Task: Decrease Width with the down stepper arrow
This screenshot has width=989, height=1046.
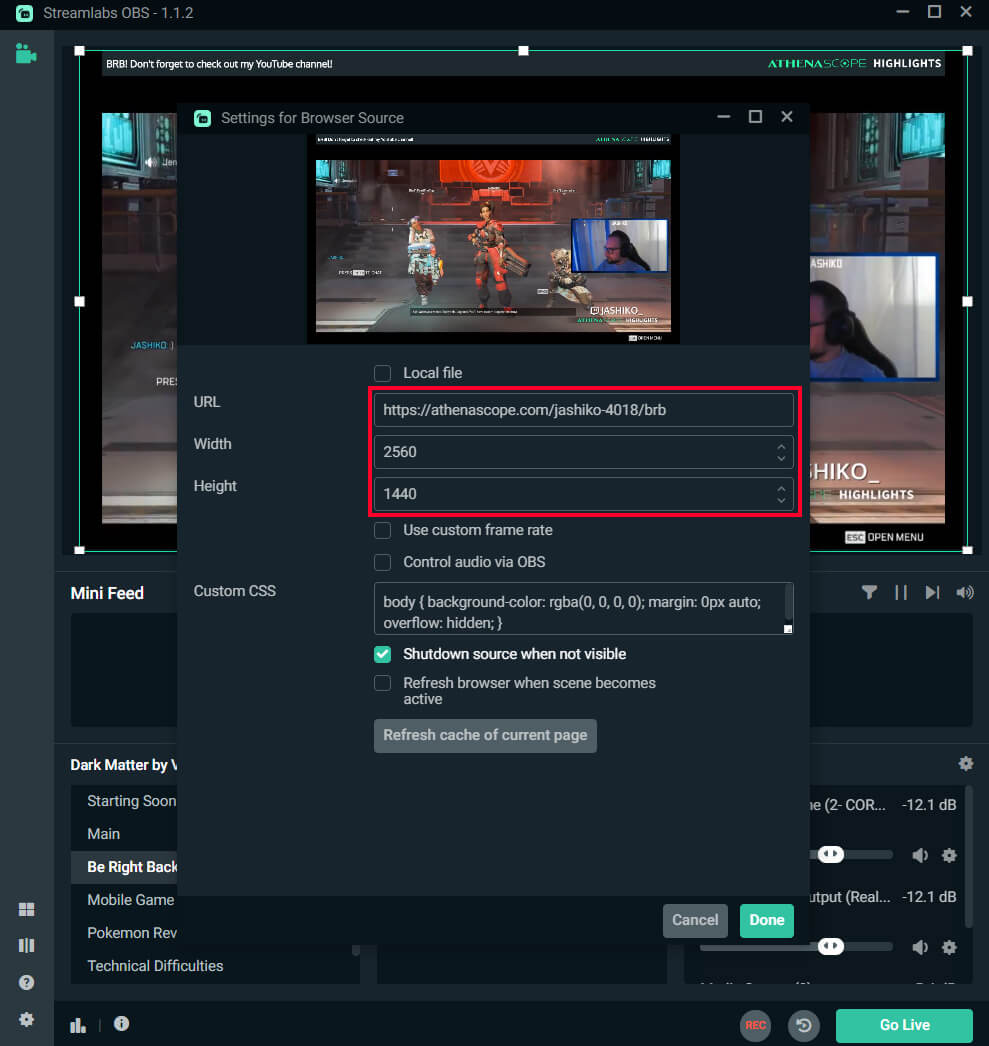Action: (781, 458)
